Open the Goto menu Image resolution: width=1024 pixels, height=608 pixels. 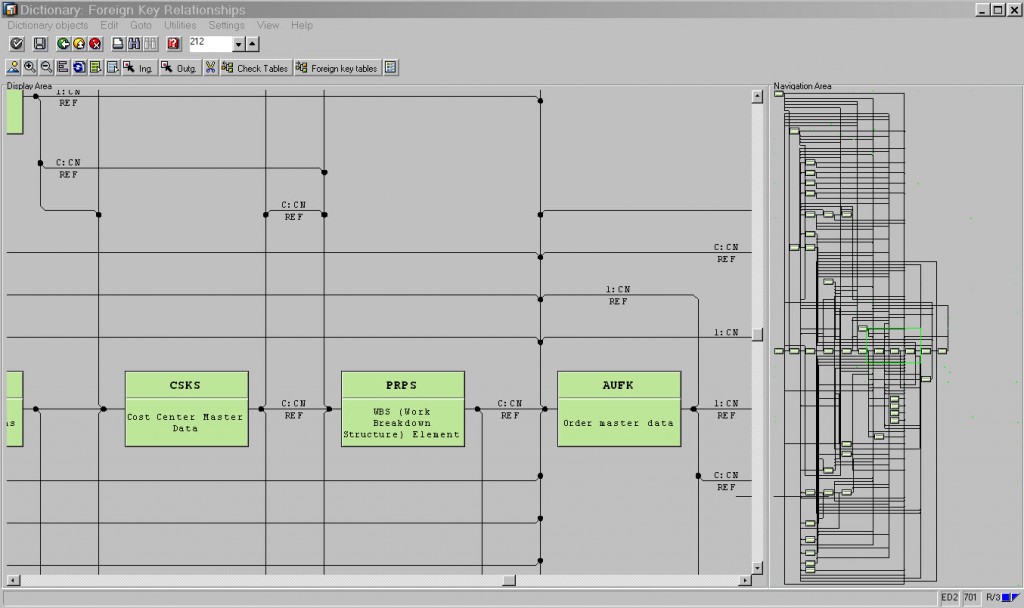(x=141, y=25)
